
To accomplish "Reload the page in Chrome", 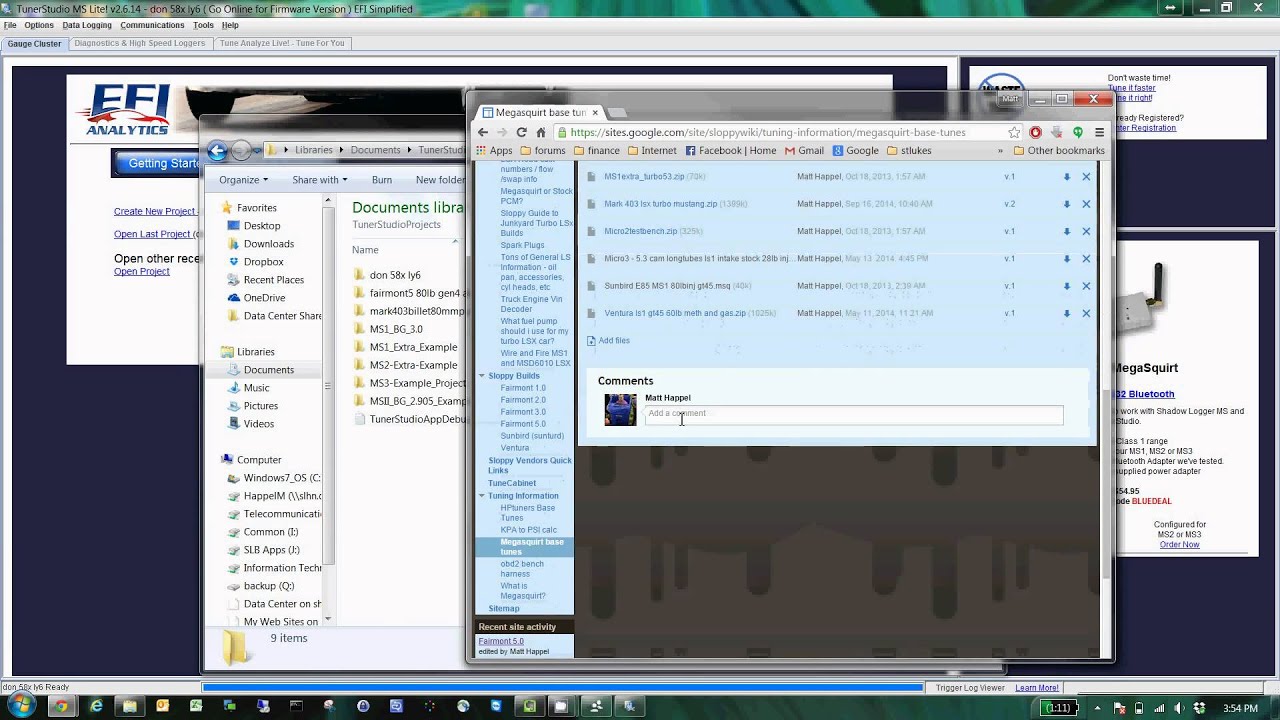I will (521, 132).
